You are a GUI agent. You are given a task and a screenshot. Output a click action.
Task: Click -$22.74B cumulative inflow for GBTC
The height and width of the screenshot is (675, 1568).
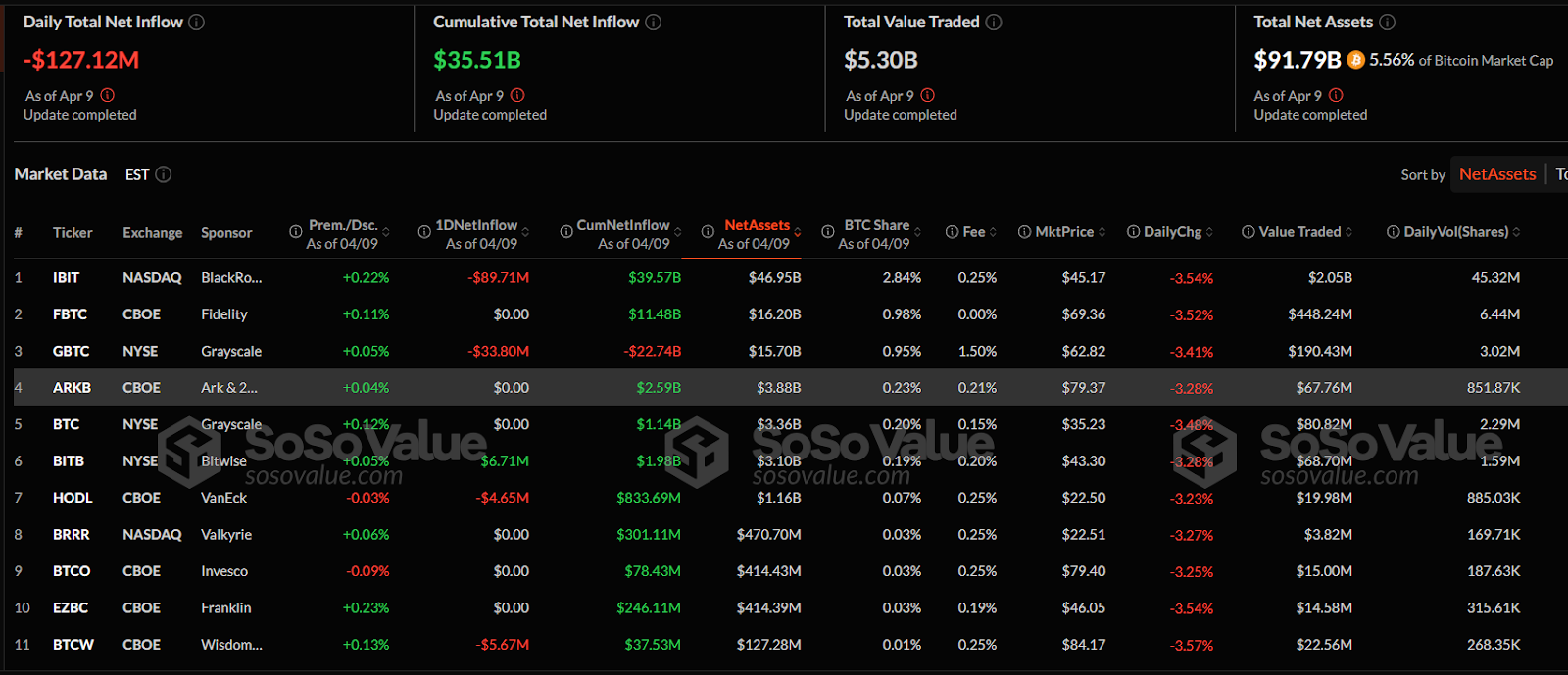(653, 351)
